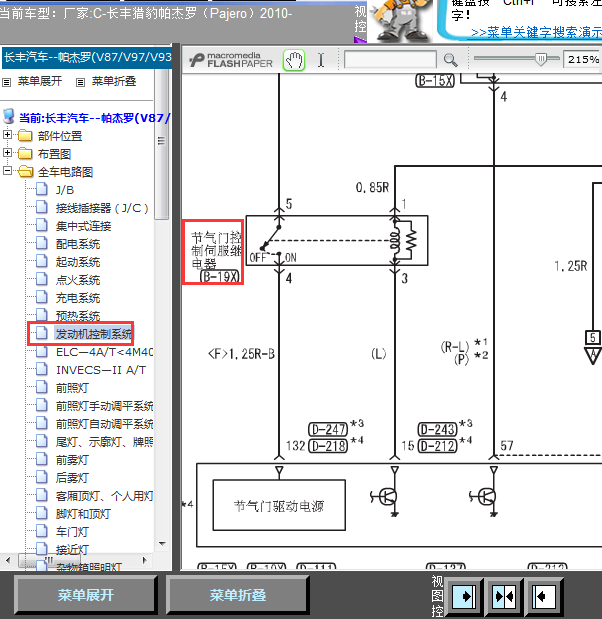Image resolution: width=602 pixels, height=619 pixels.
Task: Open the INVECS—II A/T diagram
Action: pyautogui.click(x=101, y=370)
